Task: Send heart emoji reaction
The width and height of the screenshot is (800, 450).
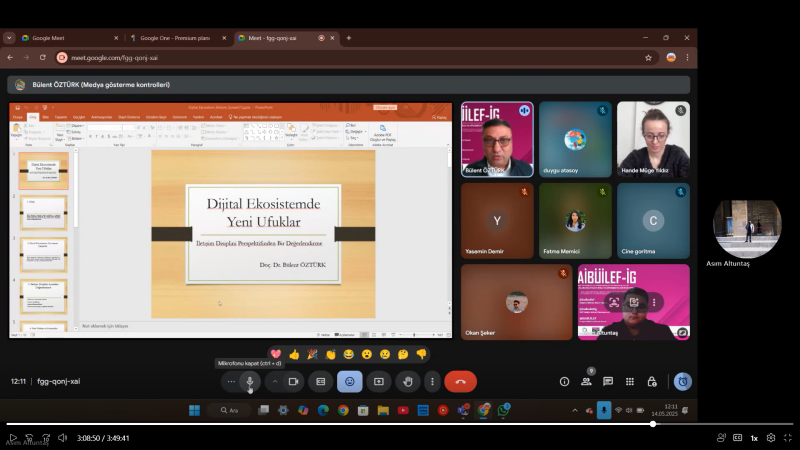Action: [276, 354]
